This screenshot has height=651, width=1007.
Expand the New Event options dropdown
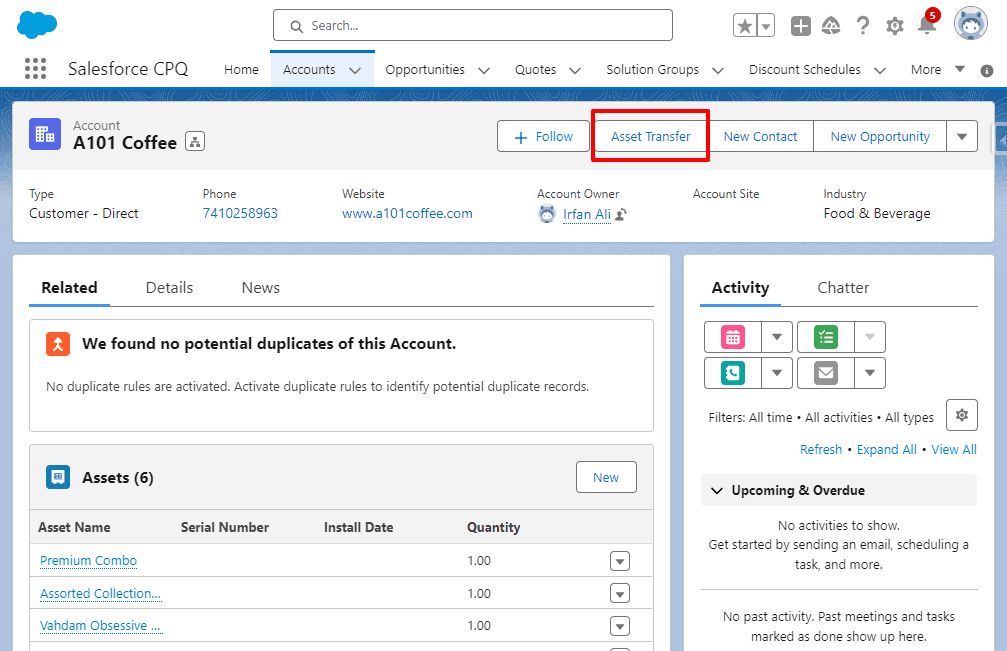(777, 337)
